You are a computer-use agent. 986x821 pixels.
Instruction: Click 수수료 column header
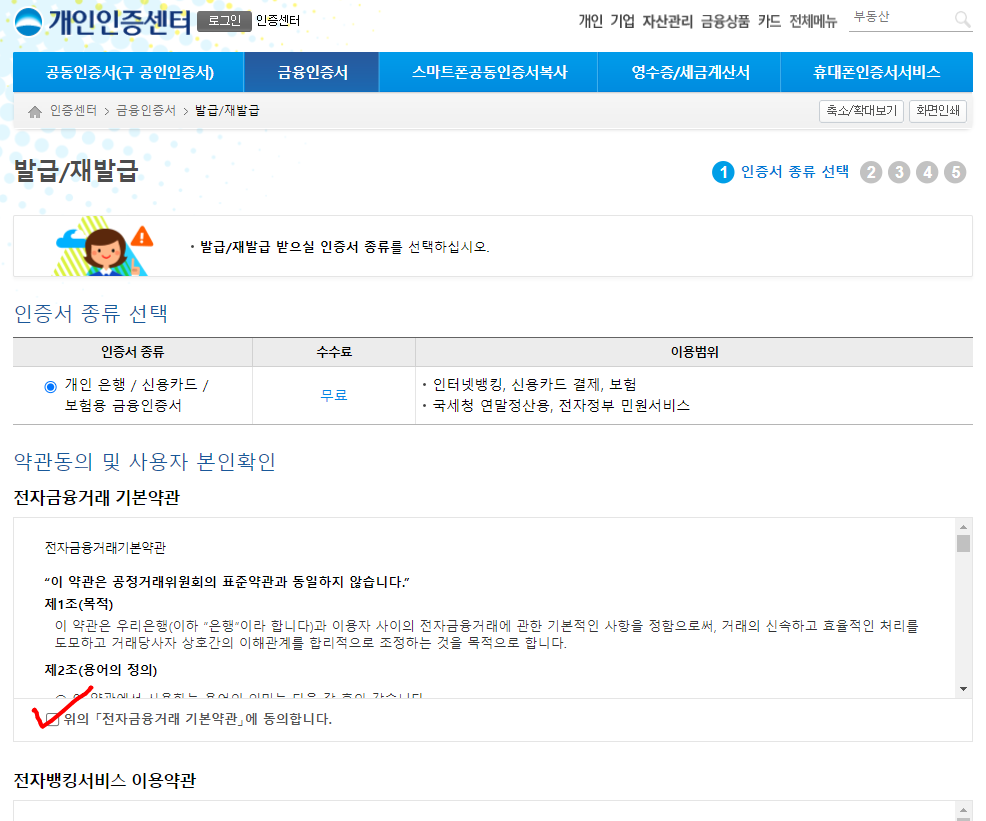(x=334, y=352)
